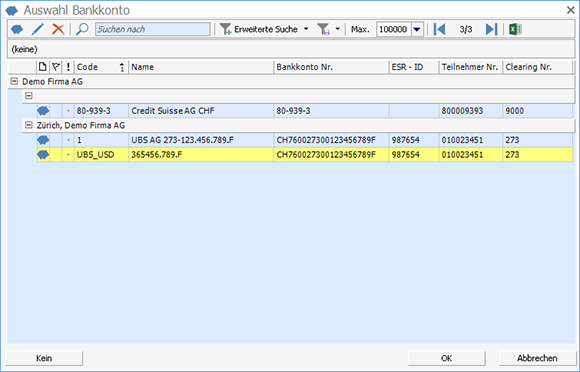Image resolution: width=580 pixels, height=372 pixels.
Task: Sort by Bankkonto Nr. column header
Action: coord(331,67)
